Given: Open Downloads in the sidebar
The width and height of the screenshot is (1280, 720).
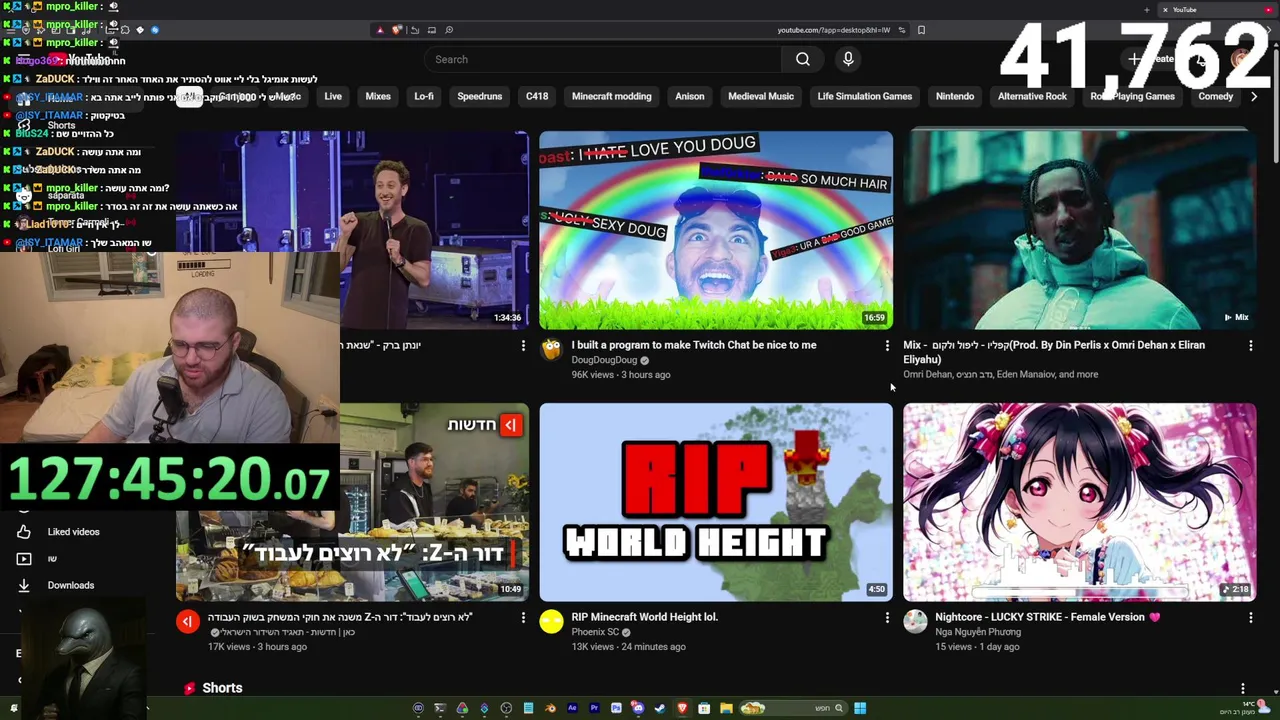Looking at the screenshot, I should (70, 585).
